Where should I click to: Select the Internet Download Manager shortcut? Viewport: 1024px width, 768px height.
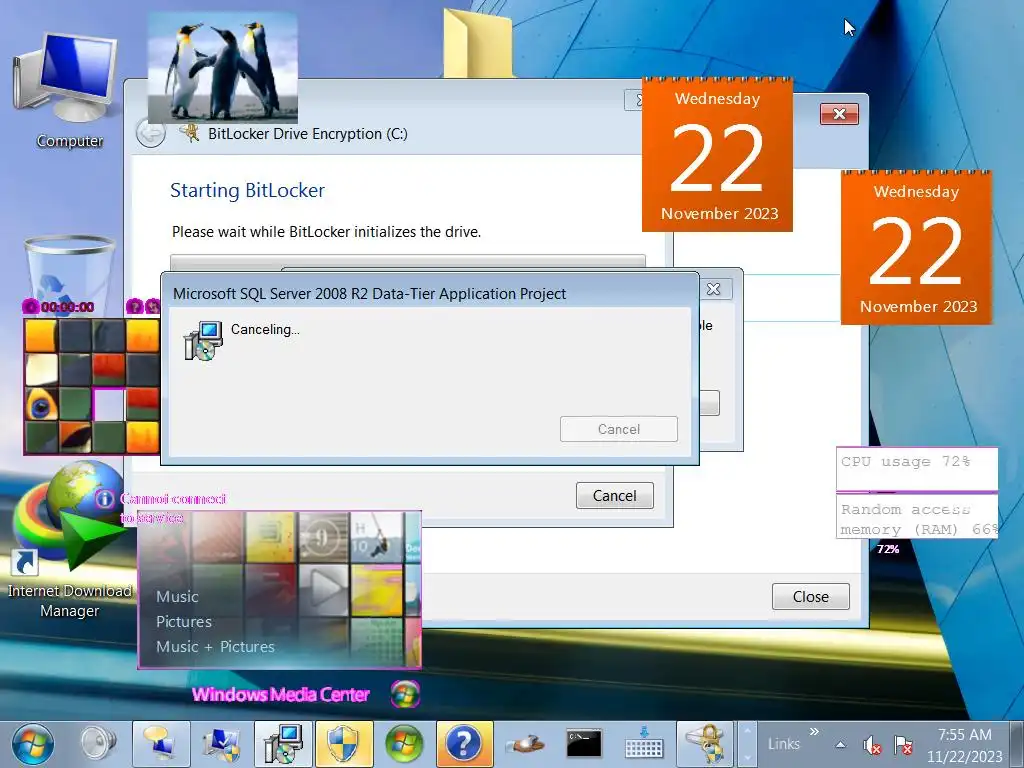click(x=69, y=541)
